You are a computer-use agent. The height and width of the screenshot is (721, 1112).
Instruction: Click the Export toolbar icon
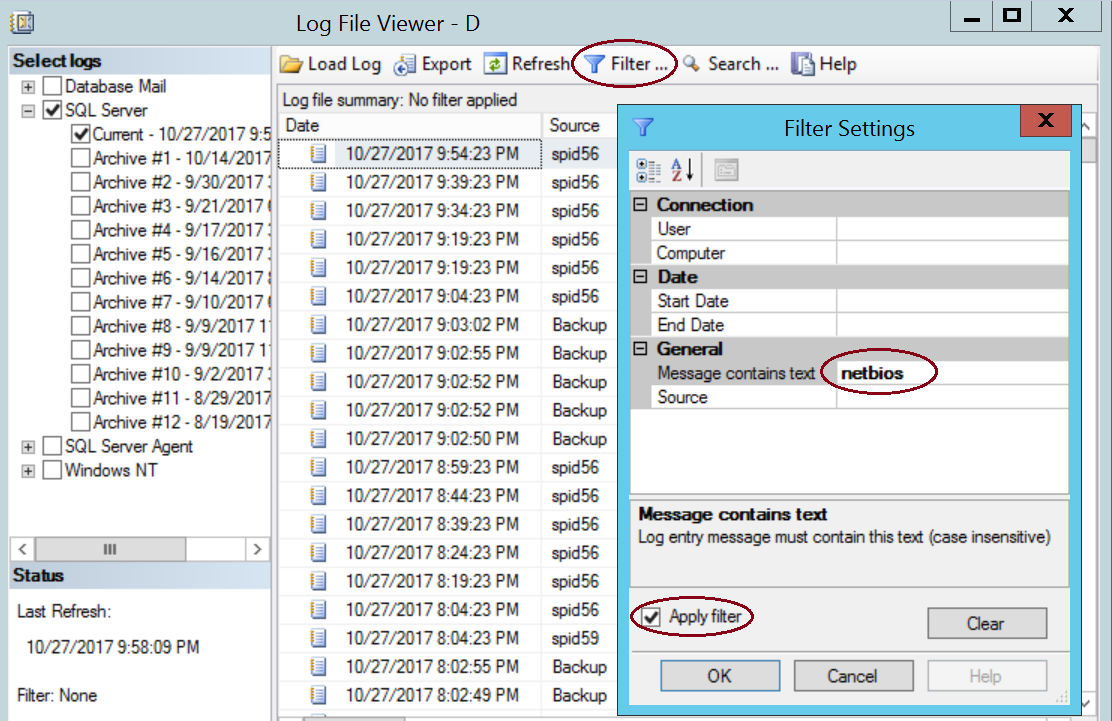pos(405,65)
